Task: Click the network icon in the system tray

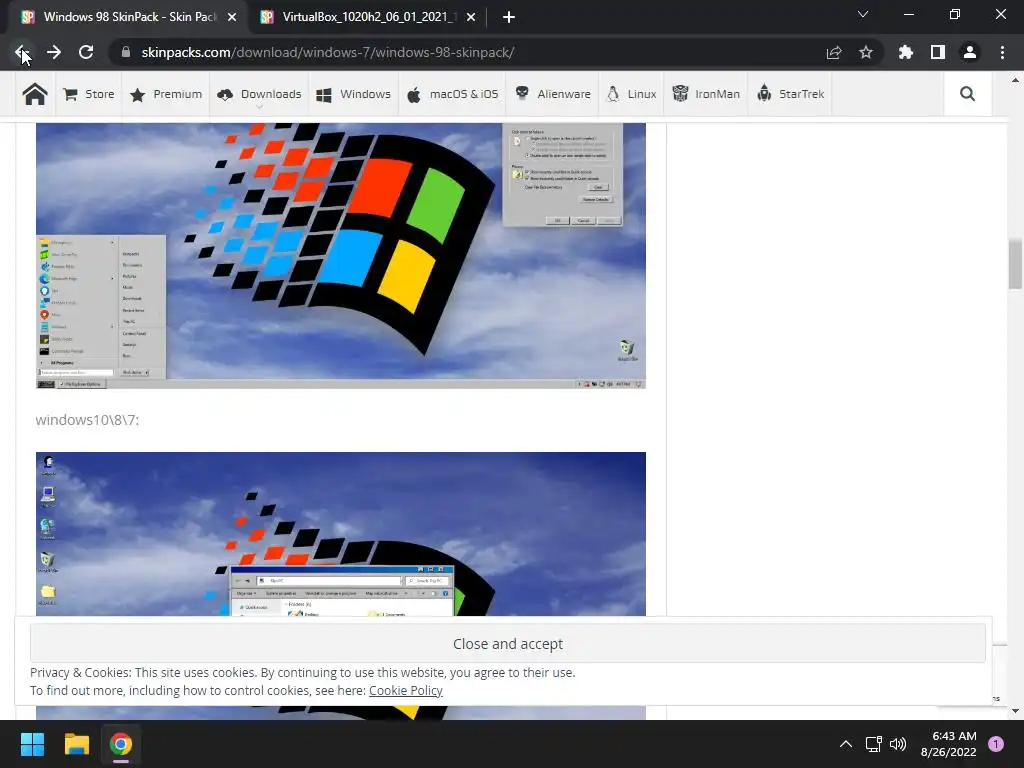Action: tap(873, 744)
